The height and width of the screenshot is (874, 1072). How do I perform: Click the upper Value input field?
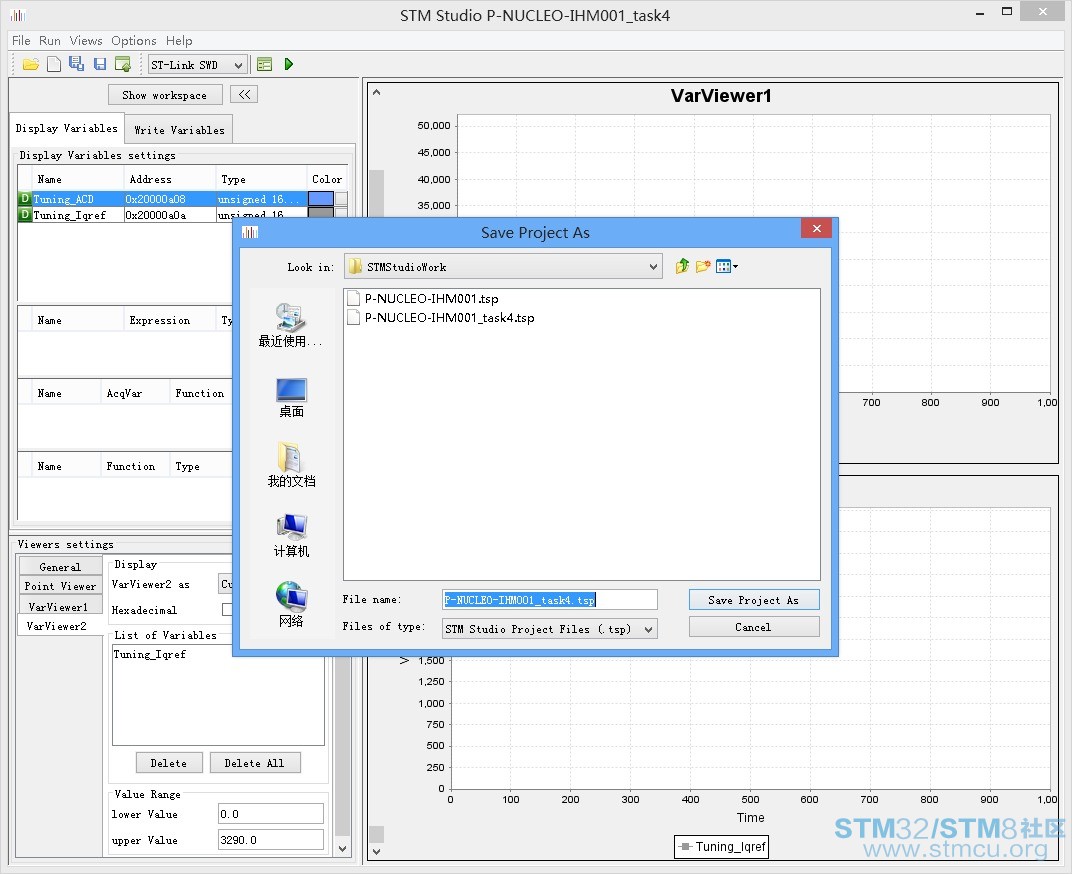[270, 840]
